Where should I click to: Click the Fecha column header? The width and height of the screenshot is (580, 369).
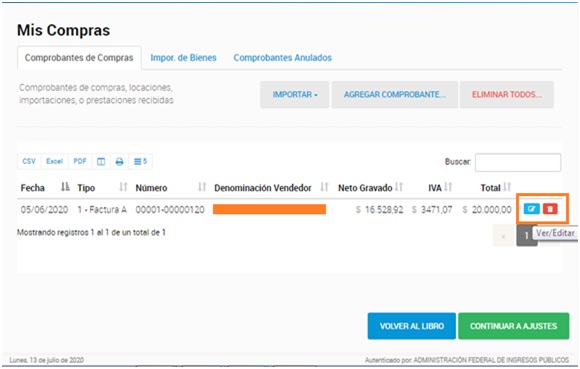click(33, 188)
